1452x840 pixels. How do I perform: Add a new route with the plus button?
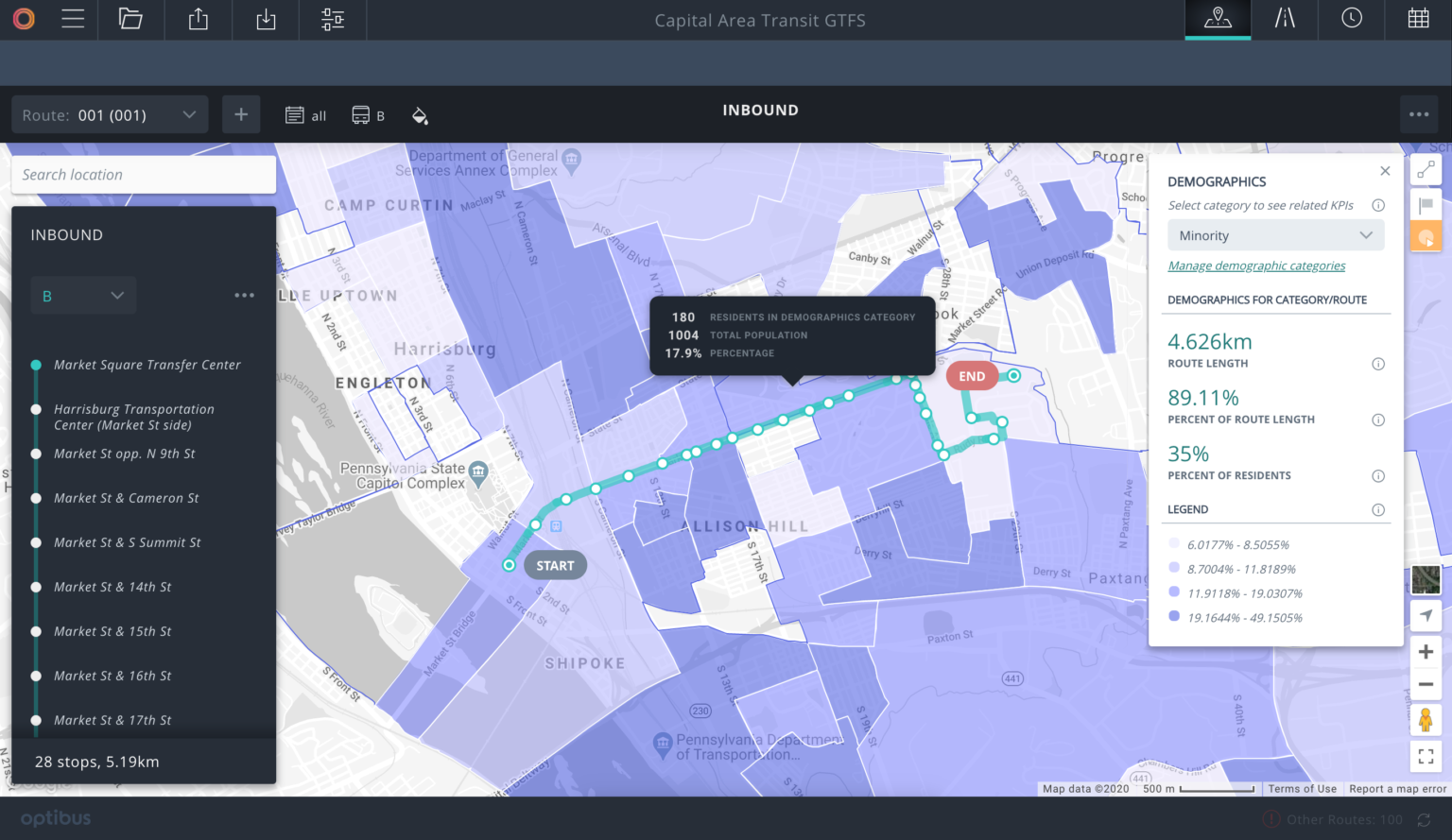(x=241, y=113)
